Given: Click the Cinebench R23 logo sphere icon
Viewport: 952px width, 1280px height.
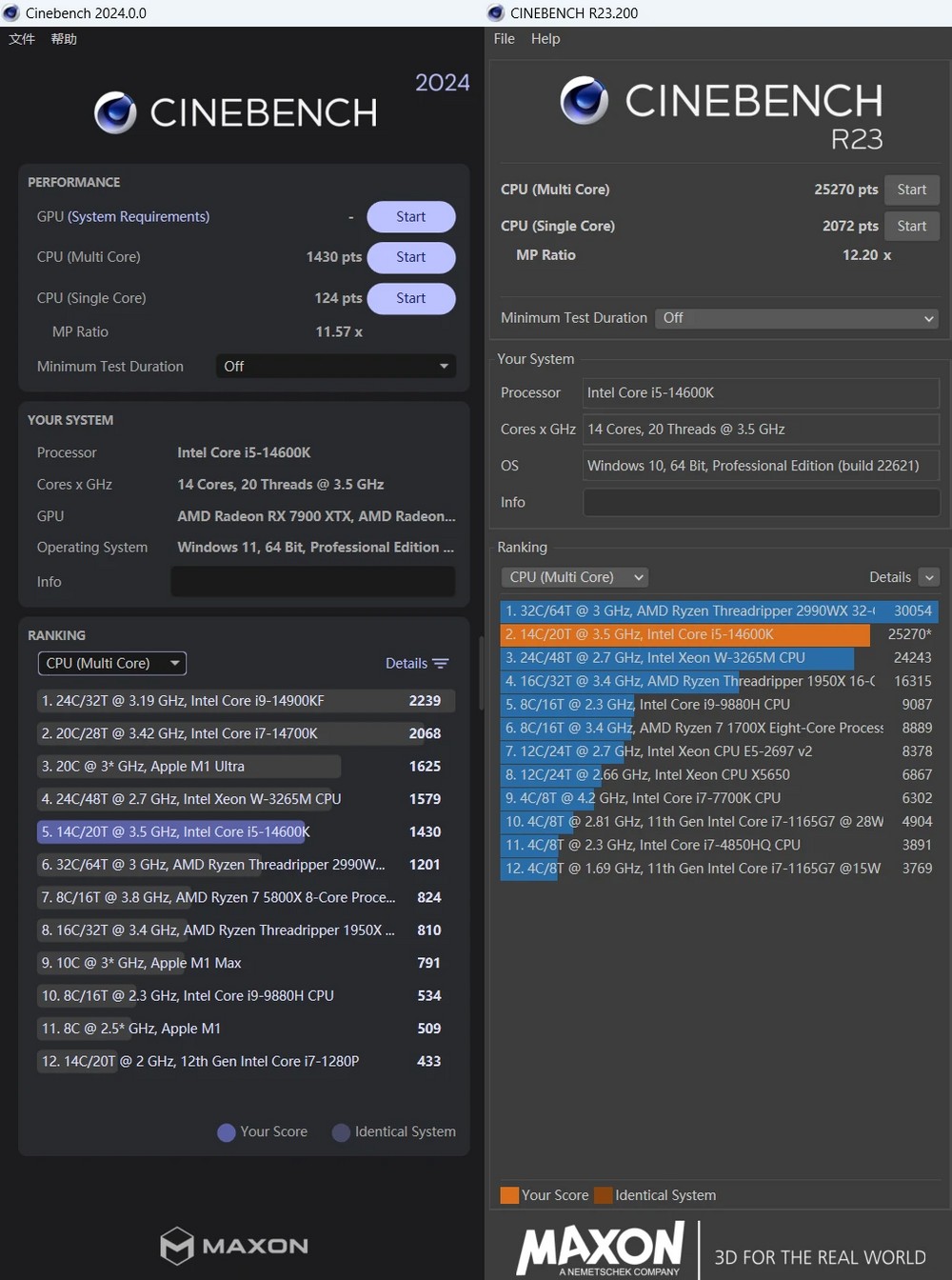Looking at the screenshot, I should click(x=584, y=100).
